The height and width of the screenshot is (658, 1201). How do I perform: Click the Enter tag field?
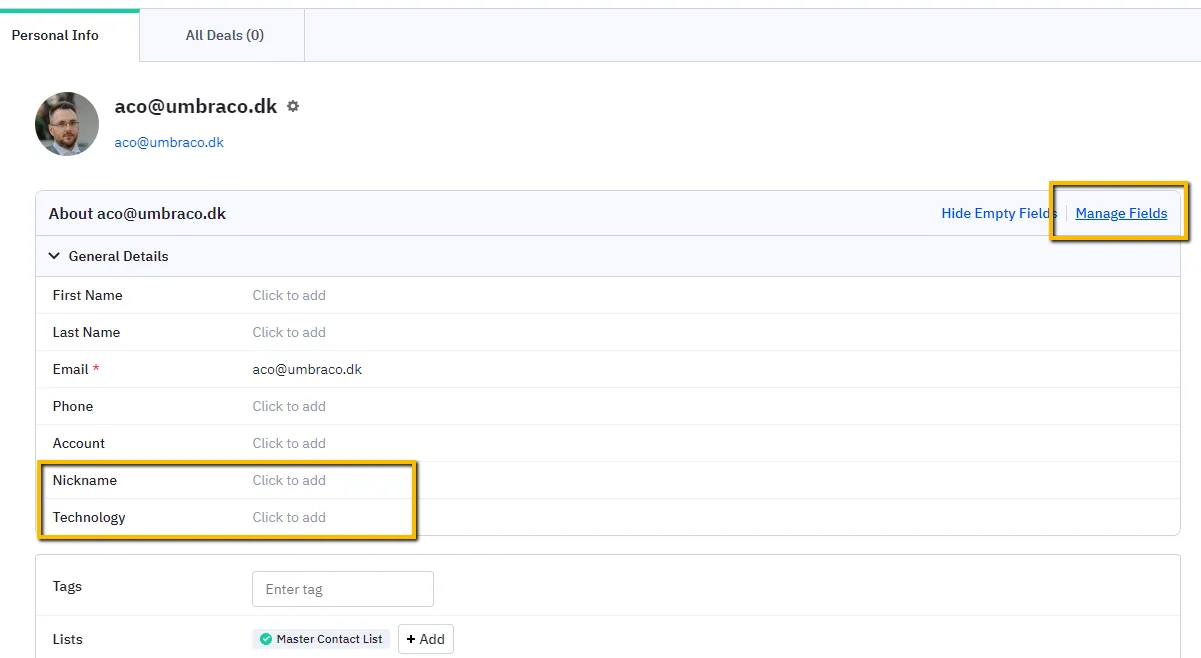point(342,589)
